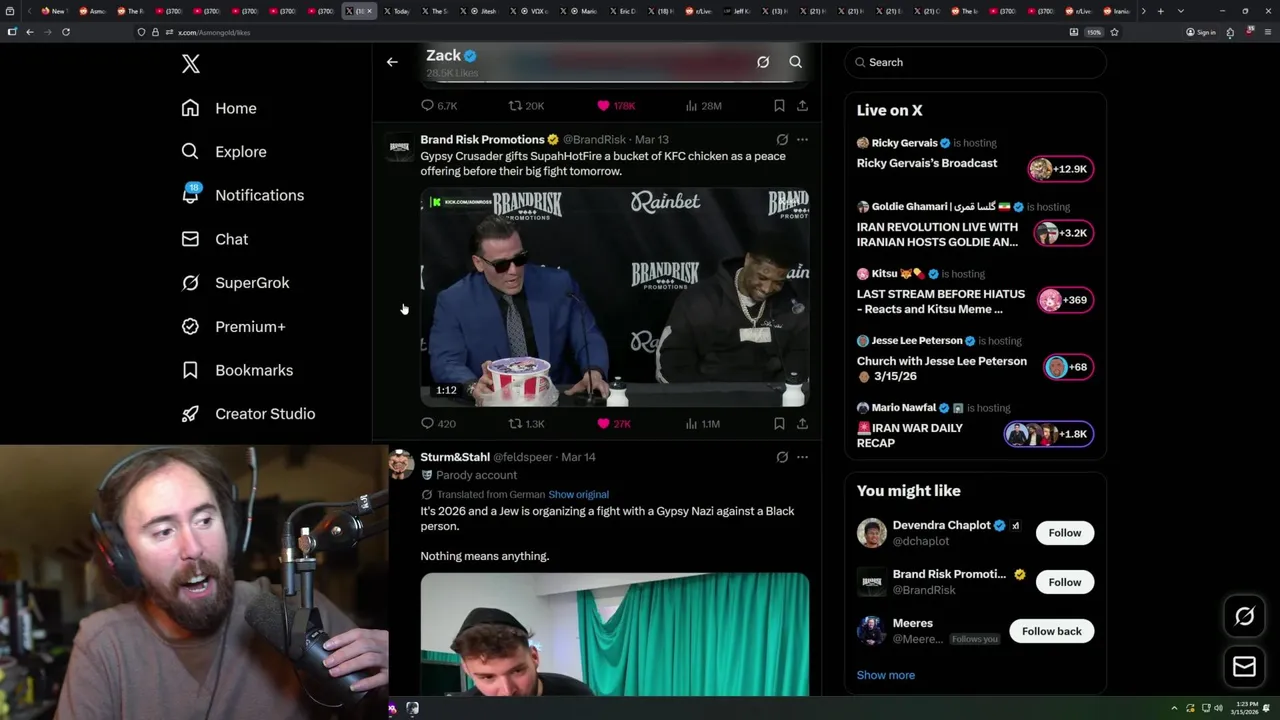This screenshot has width=1280, height=720.
Task: Bookmark this page with the star icon
Action: coord(1114,32)
